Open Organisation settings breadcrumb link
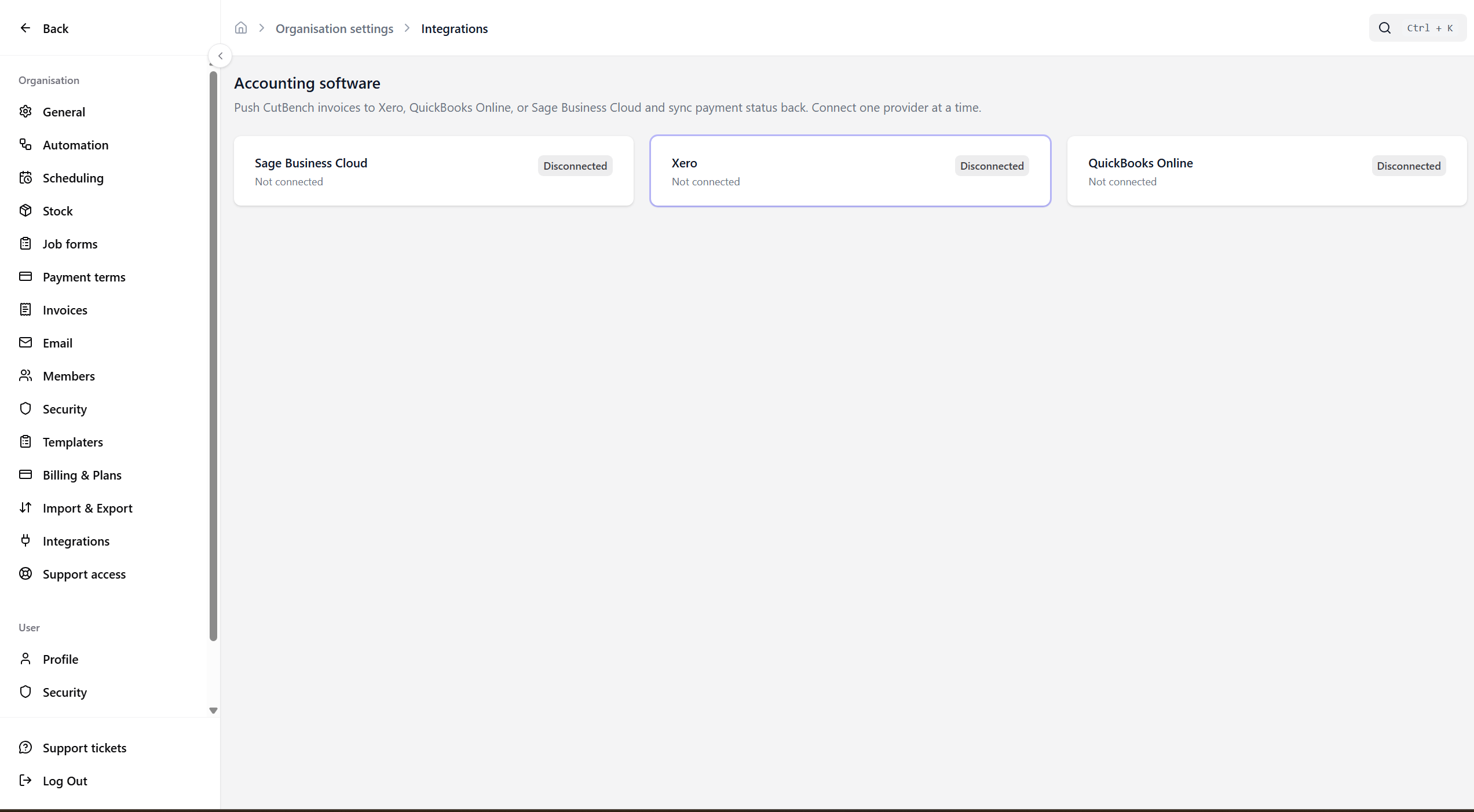The width and height of the screenshot is (1474, 812). pyautogui.click(x=334, y=28)
